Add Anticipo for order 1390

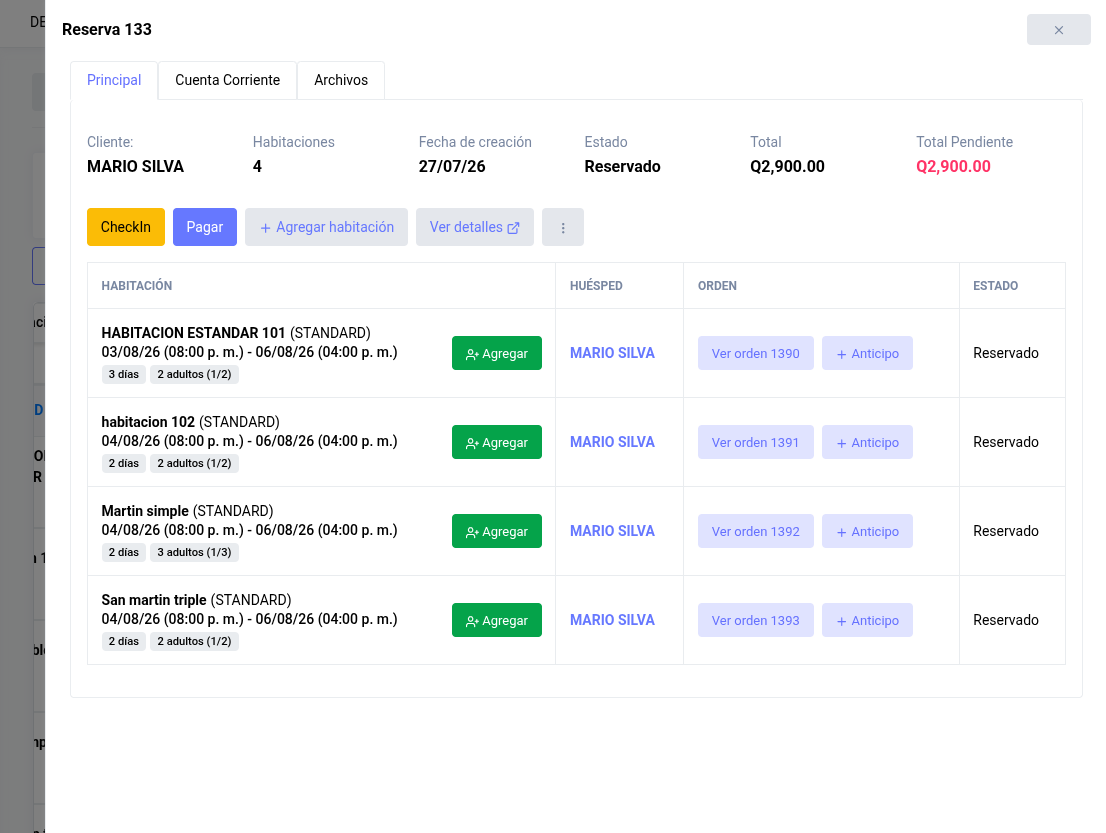(x=867, y=353)
